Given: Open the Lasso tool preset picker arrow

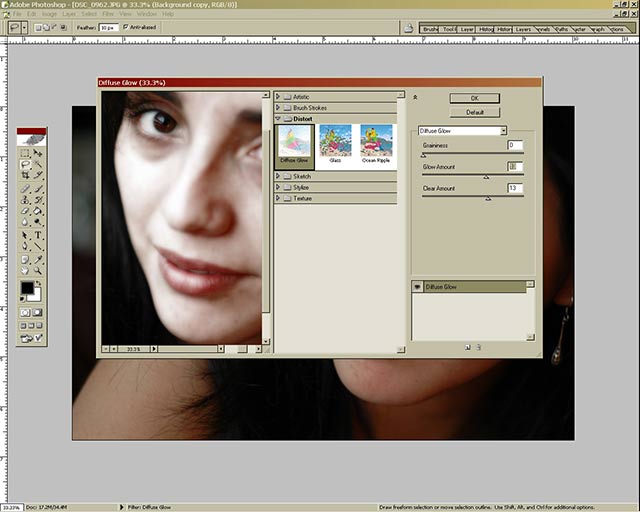Looking at the screenshot, I should pyautogui.click(x=24, y=28).
